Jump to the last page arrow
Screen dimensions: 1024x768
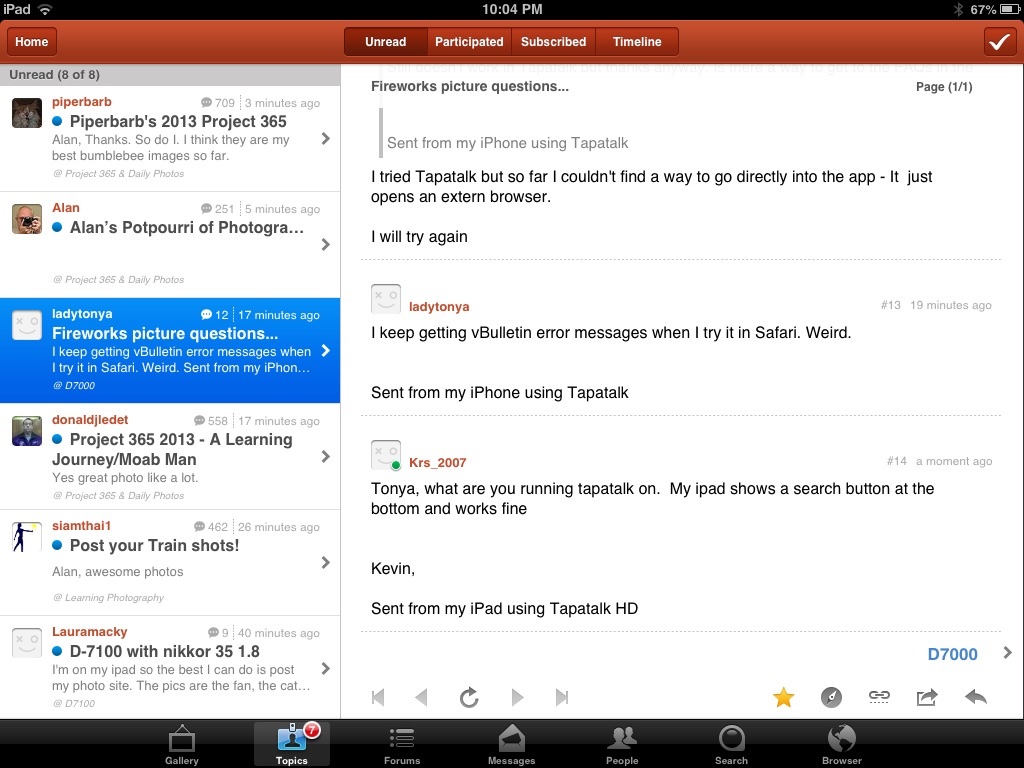click(x=561, y=698)
